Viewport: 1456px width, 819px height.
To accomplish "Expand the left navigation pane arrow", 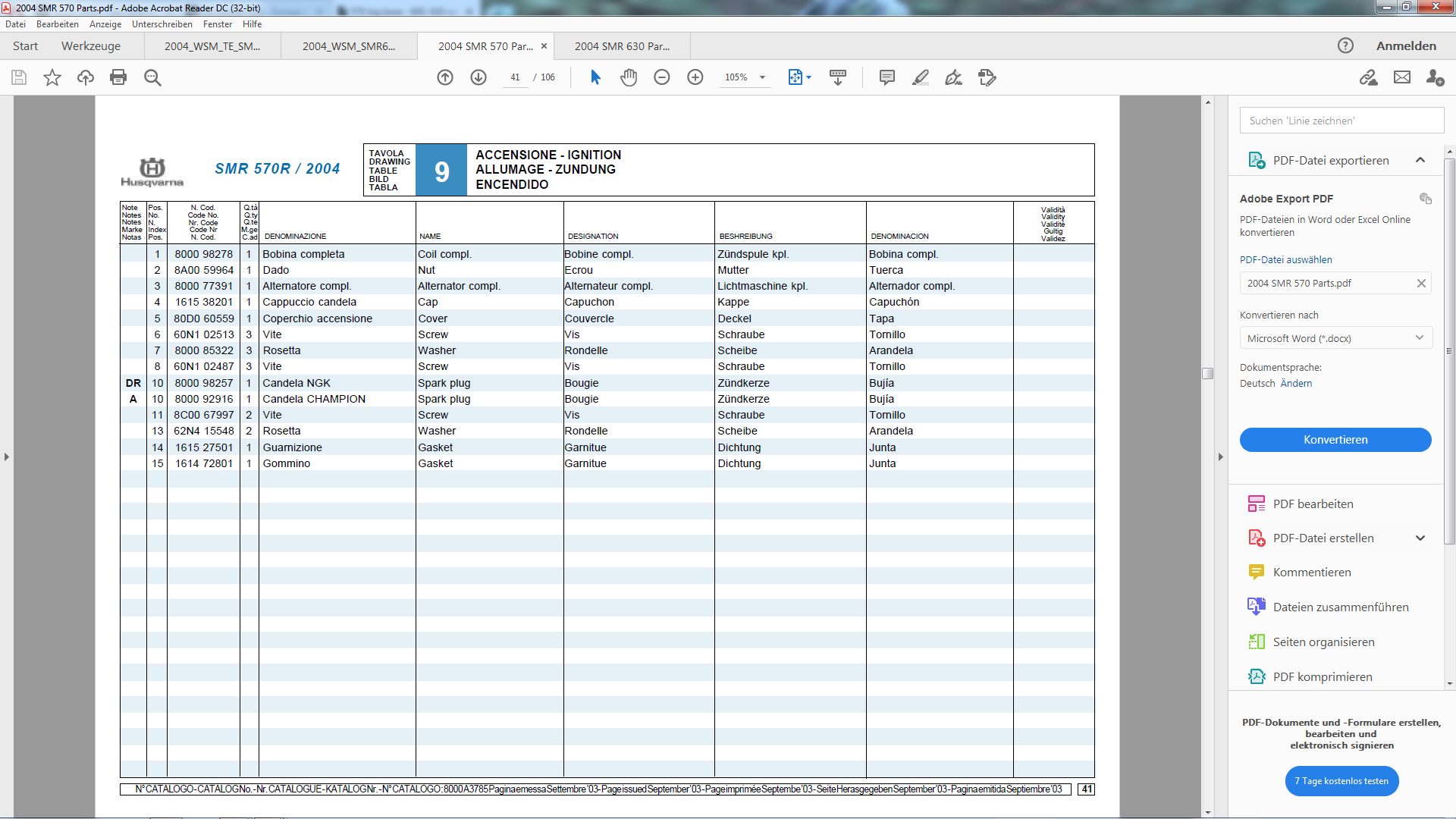I will [x=7, y=457].
